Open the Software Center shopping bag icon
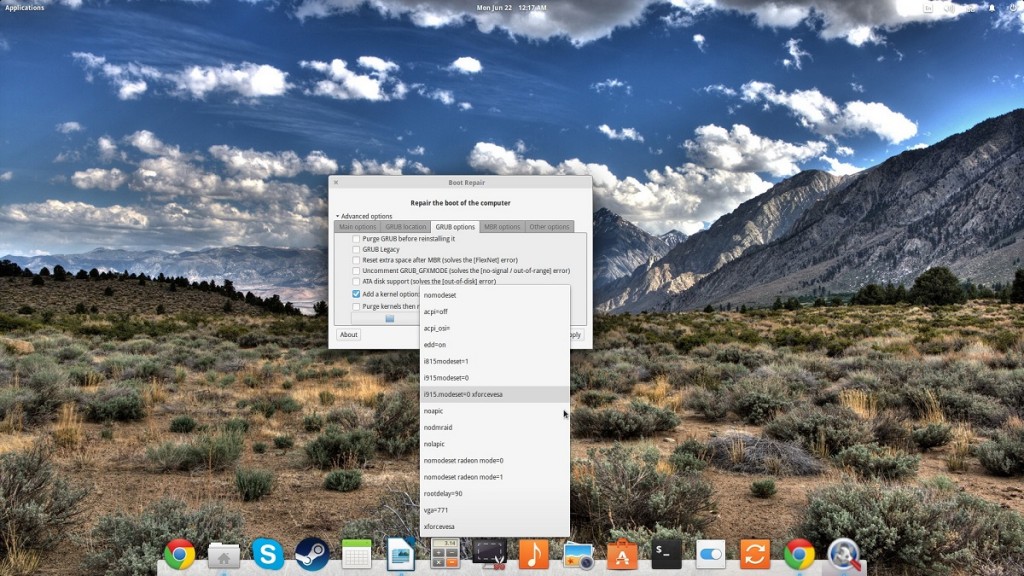The image size is (1024, 576). (x=622, y=554)
